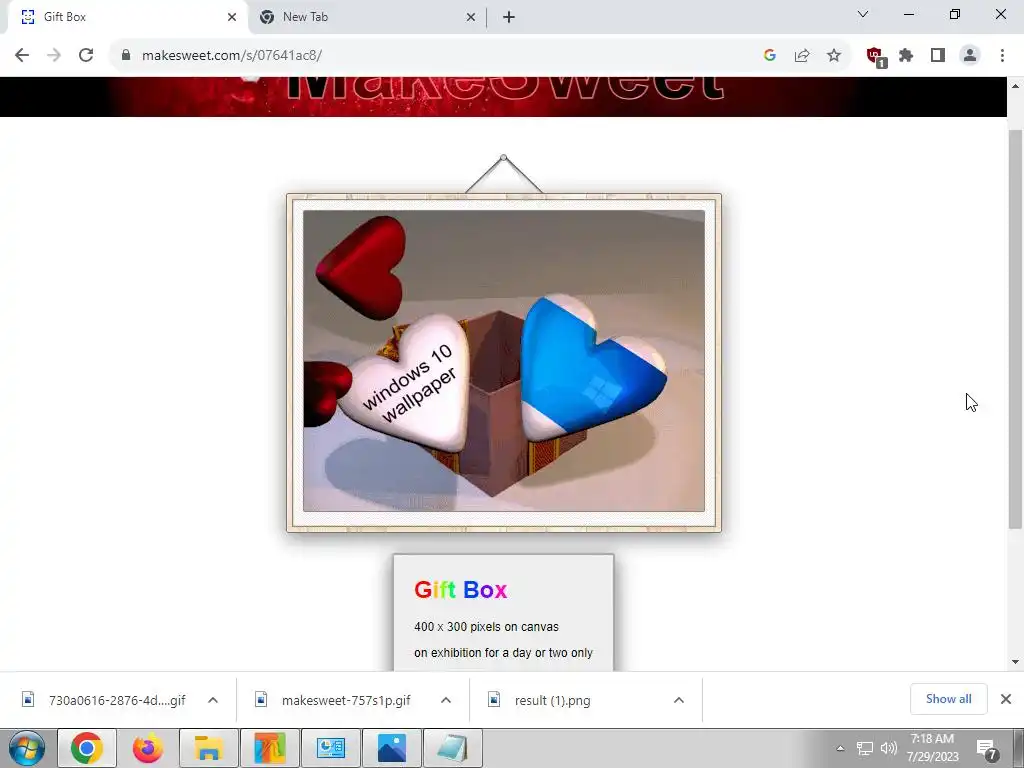This screenshot has width=1024, height=768.
Task: Expand options for result (1).png download
Action: (679, 700)
